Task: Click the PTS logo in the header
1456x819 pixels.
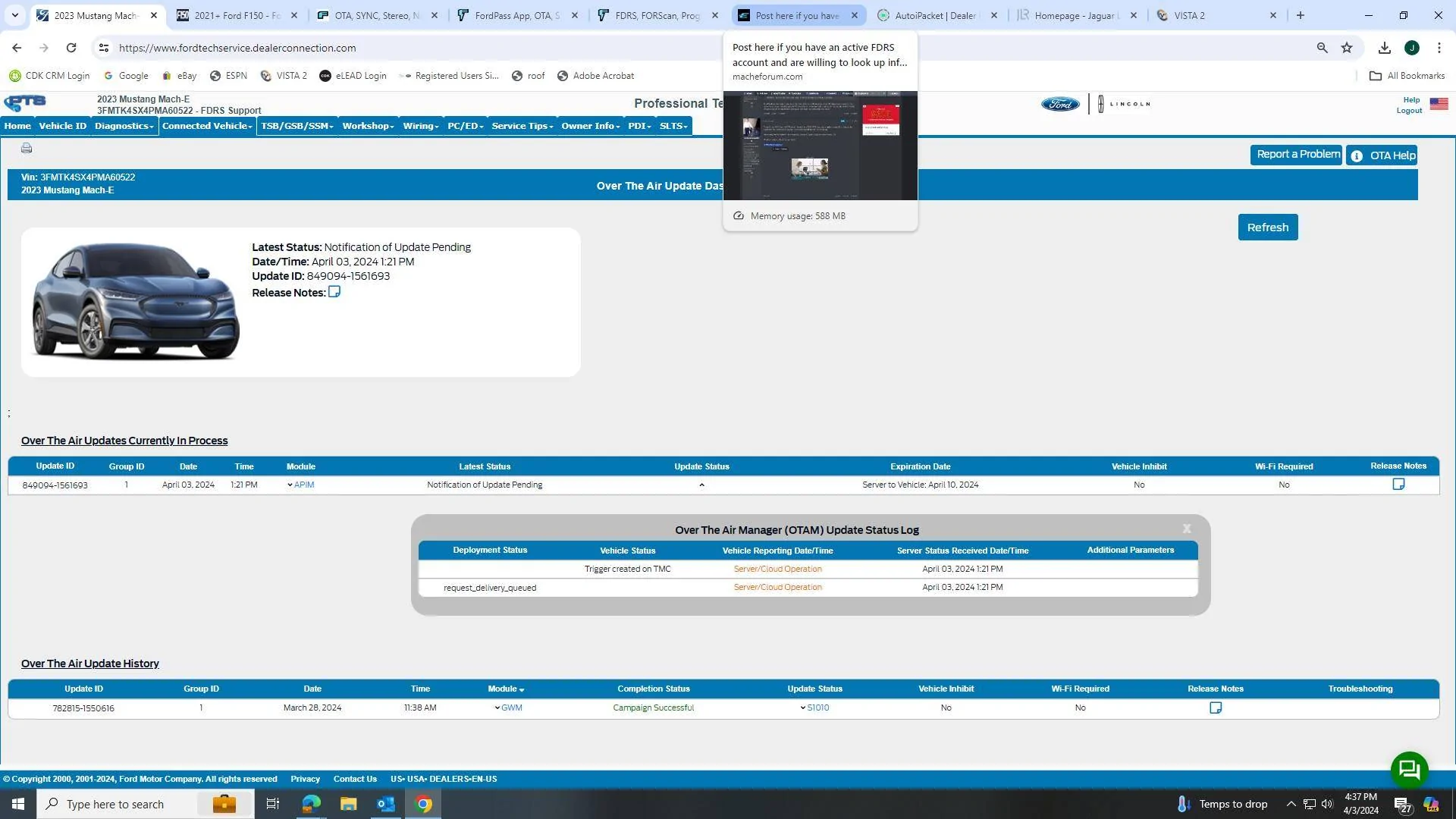Action: coord(25,103)
